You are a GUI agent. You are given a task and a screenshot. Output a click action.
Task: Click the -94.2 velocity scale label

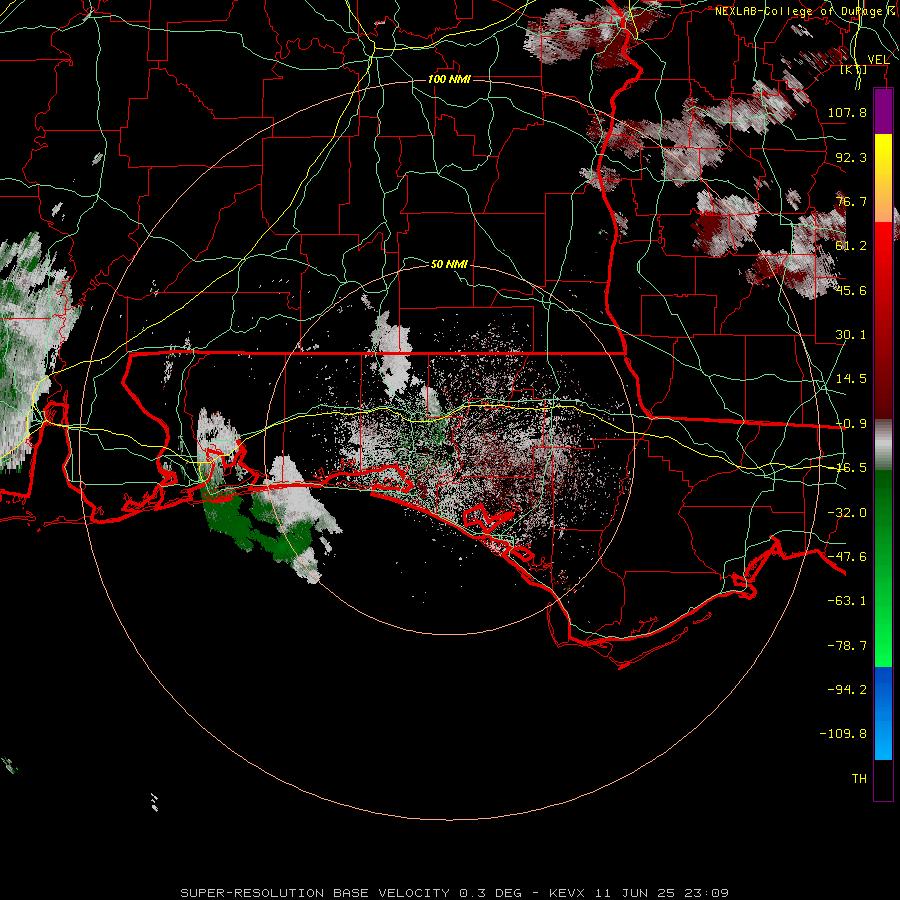click(847, 689)
